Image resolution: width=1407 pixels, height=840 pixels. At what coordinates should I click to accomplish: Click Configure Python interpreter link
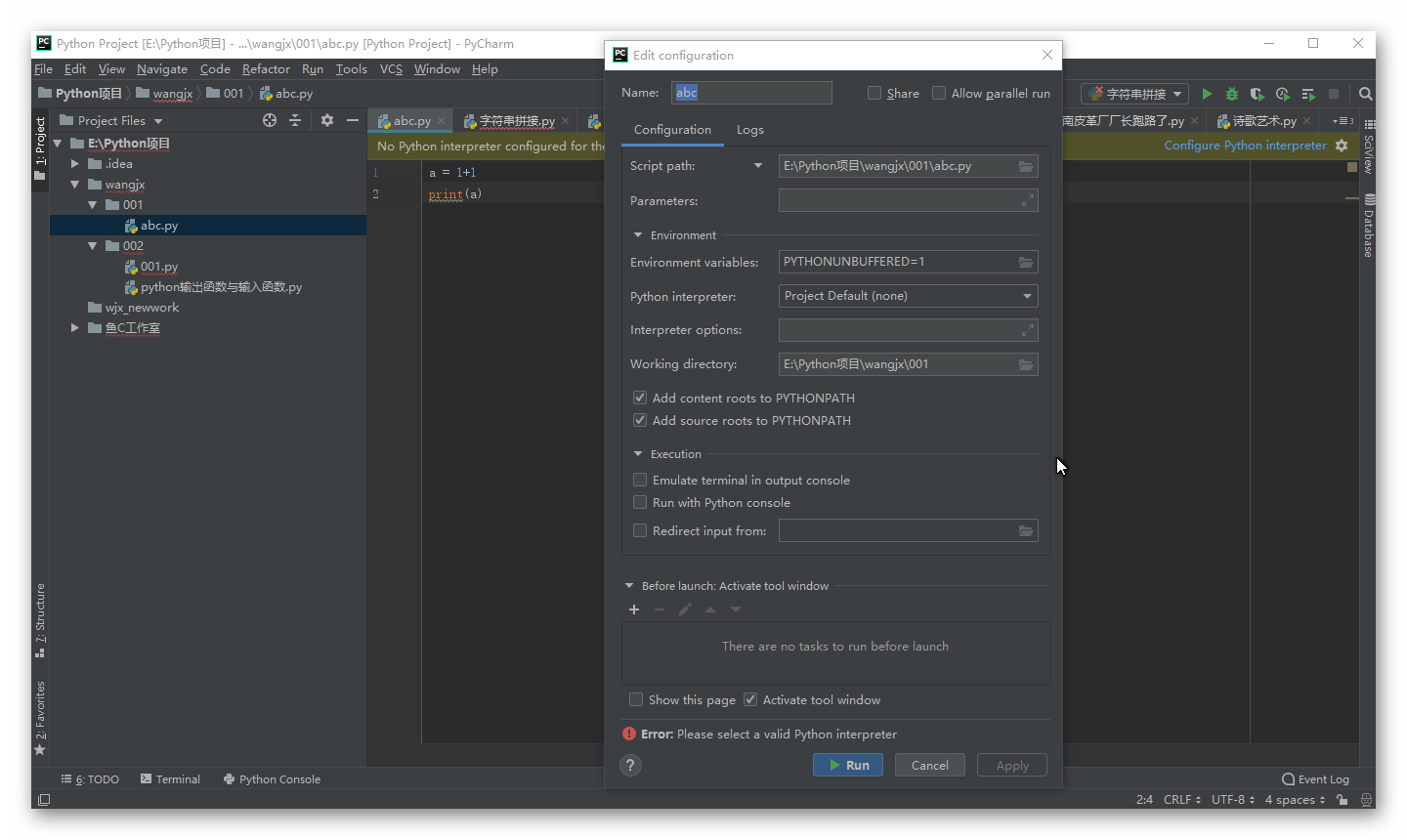tap(1245, 146)
